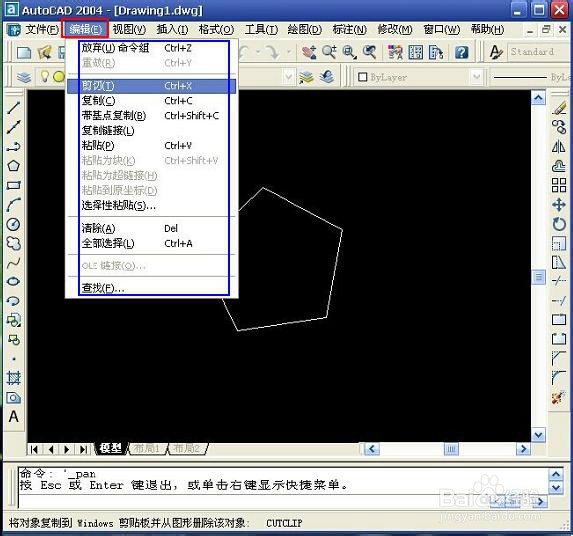
Task: Choose 粘贴(P) from the edit menu
Action: coord(151,145)
